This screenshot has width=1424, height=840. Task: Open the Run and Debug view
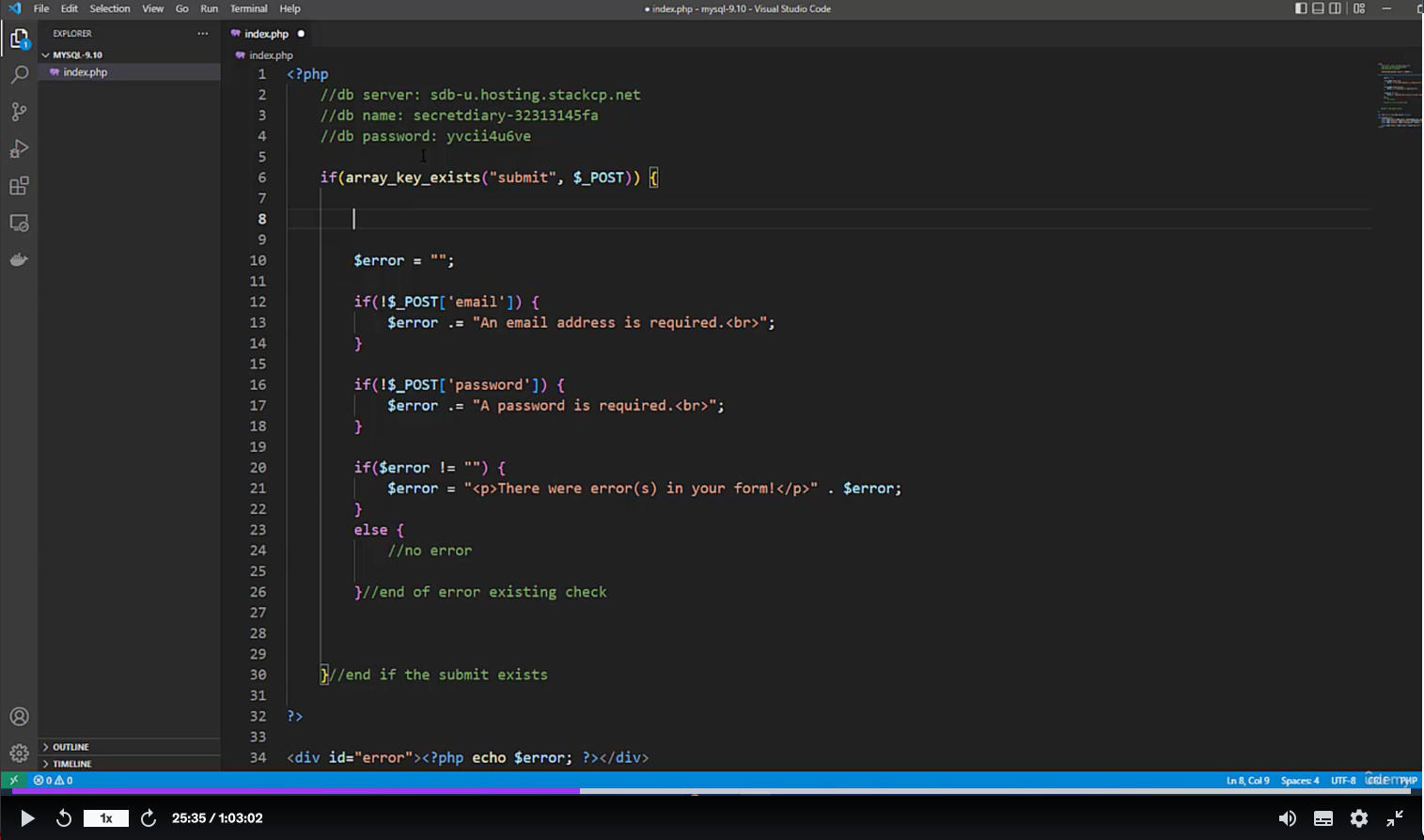coord(19,148)
